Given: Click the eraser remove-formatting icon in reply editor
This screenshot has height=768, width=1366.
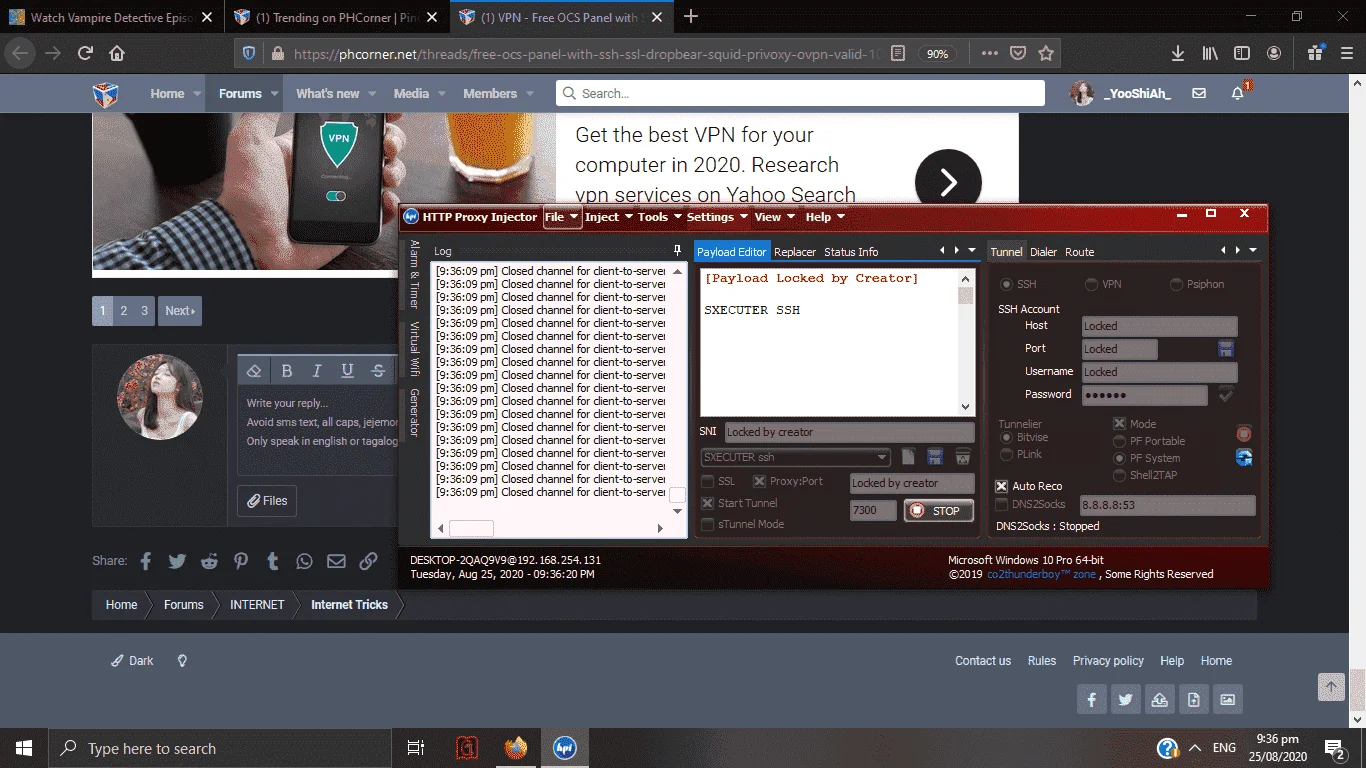Looking at the screenshot, I should (254, 371).
